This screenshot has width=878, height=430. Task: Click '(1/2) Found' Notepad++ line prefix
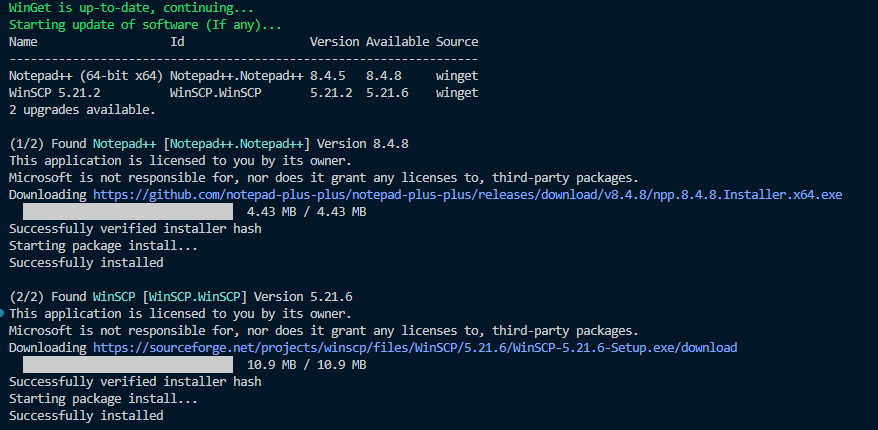[x=48, y=144]
